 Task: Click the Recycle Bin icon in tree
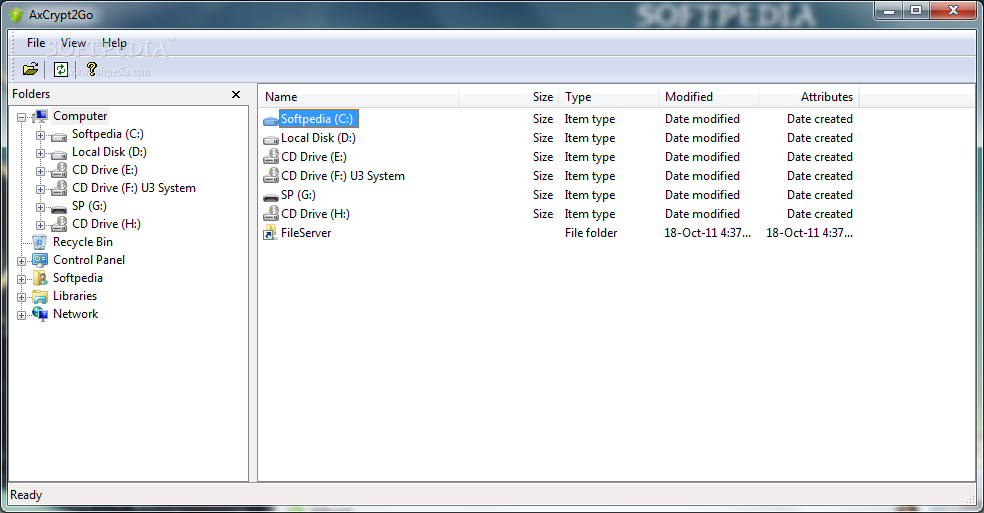coord(40,242)
